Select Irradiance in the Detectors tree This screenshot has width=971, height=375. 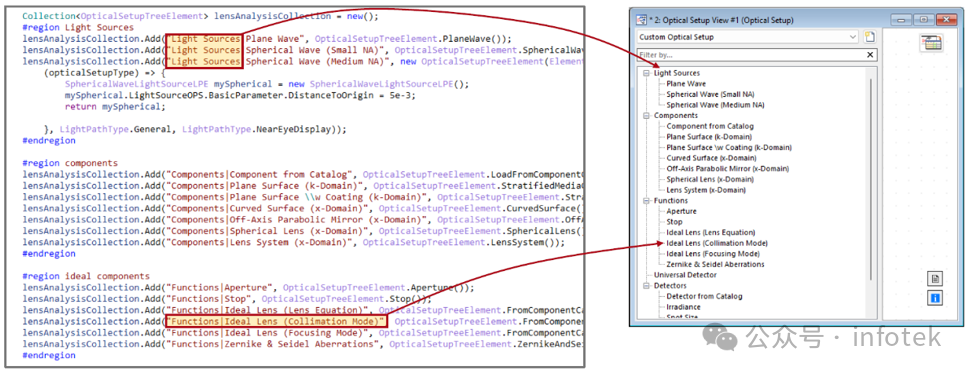(683, 307)
